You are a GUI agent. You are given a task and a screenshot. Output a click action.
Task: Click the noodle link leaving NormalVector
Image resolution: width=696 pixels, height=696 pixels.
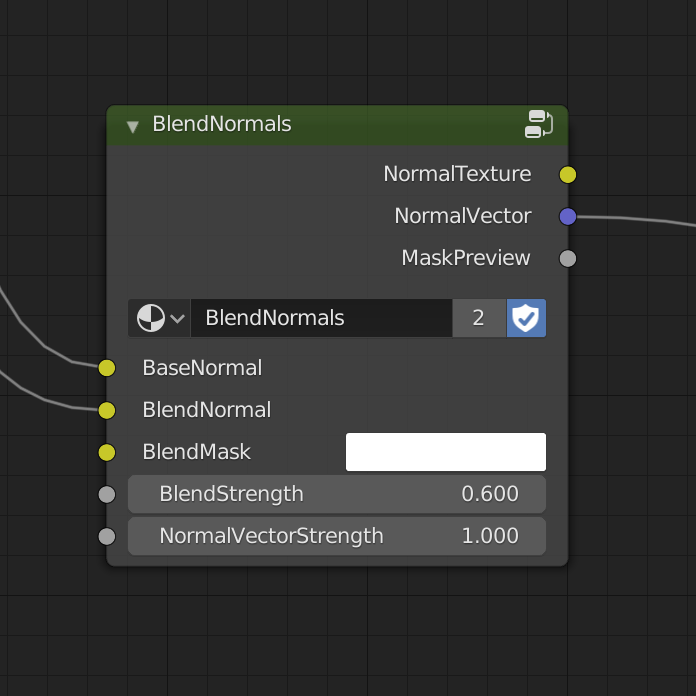tap(640, 218)
